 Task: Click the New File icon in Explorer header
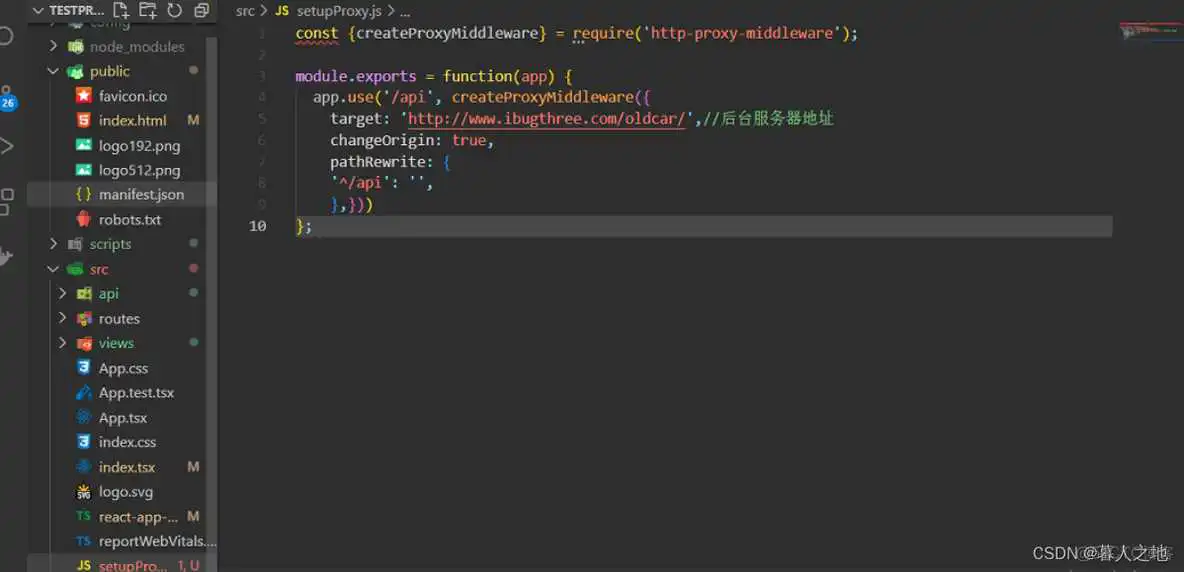[x=121, y=11]
